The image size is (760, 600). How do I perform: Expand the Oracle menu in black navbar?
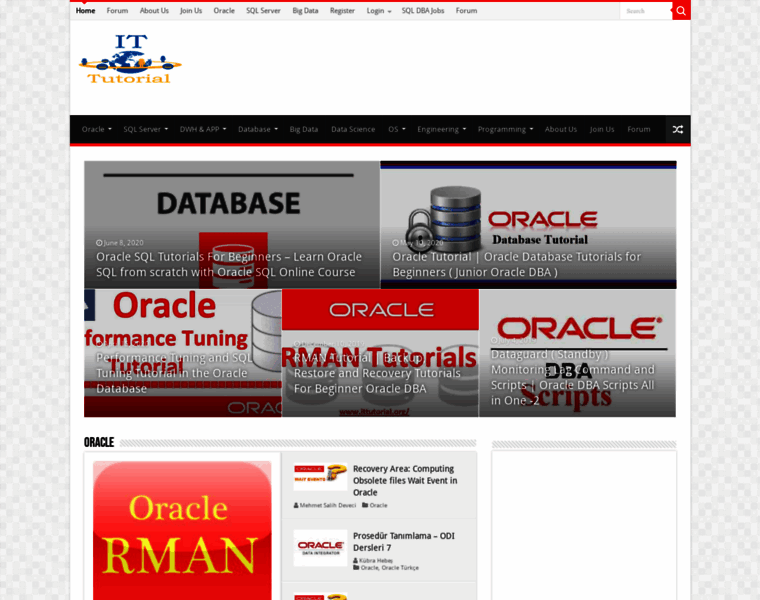(x=96, y=129)
